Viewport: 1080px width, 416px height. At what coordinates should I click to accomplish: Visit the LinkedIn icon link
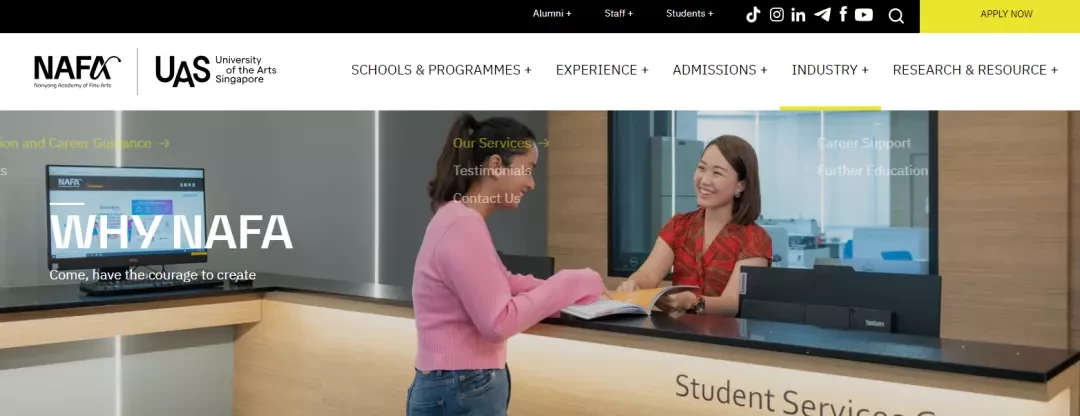(x=798, y=14)
